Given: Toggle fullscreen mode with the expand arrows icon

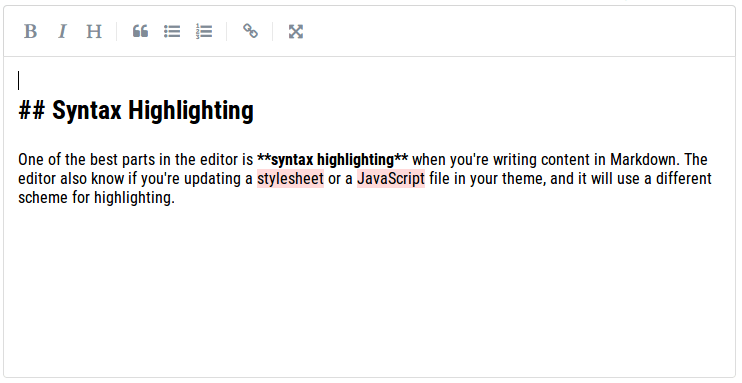Looking at the screenshot, I should [296, 32].
